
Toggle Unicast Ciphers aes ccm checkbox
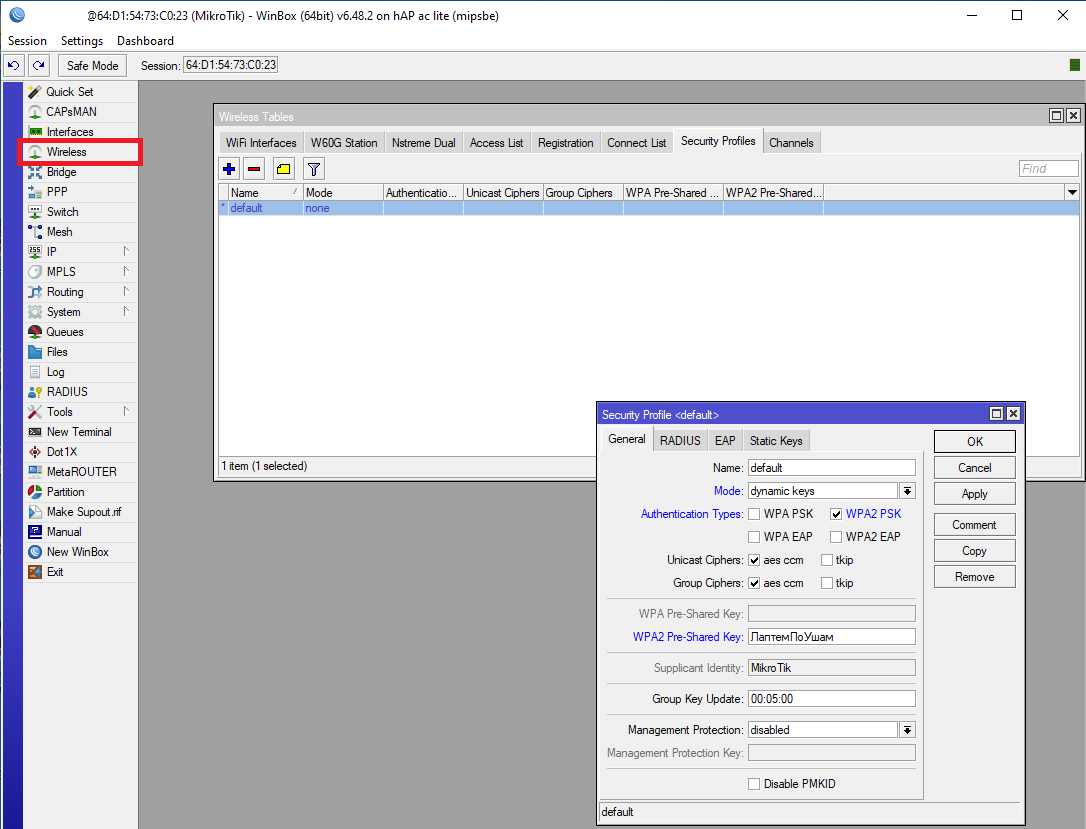754,560
